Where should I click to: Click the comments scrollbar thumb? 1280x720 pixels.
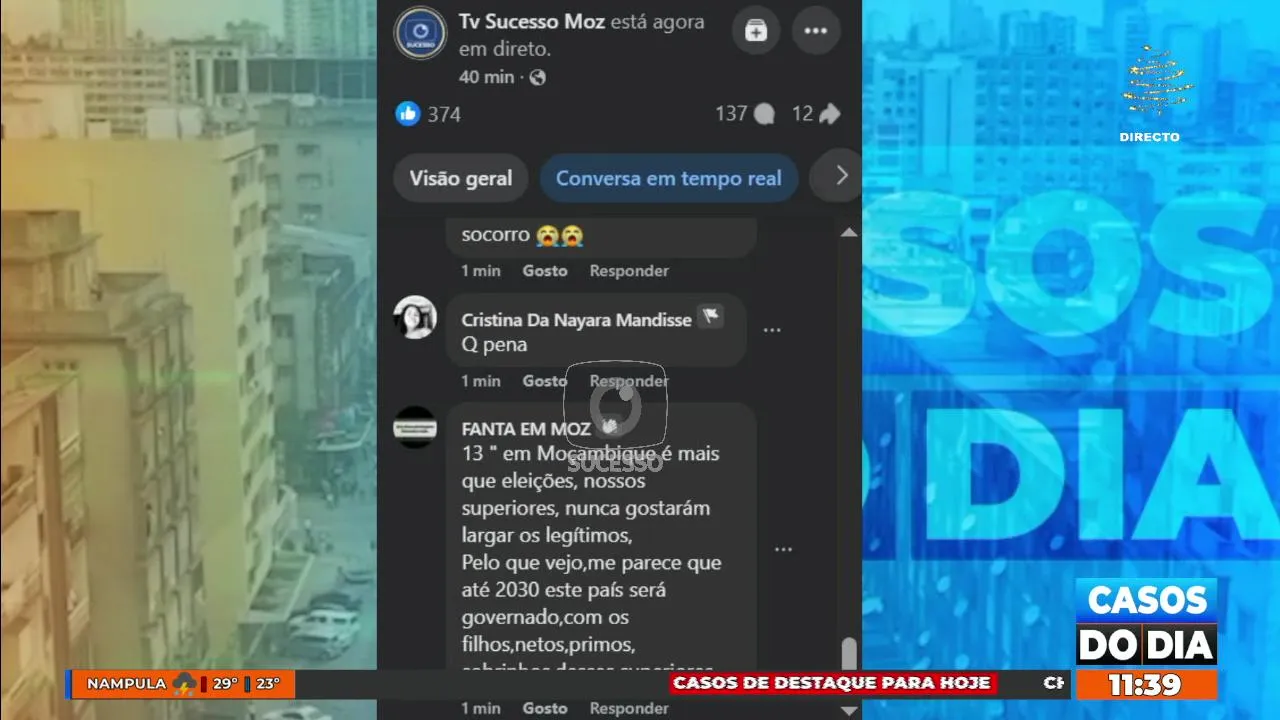pos(849,655)
